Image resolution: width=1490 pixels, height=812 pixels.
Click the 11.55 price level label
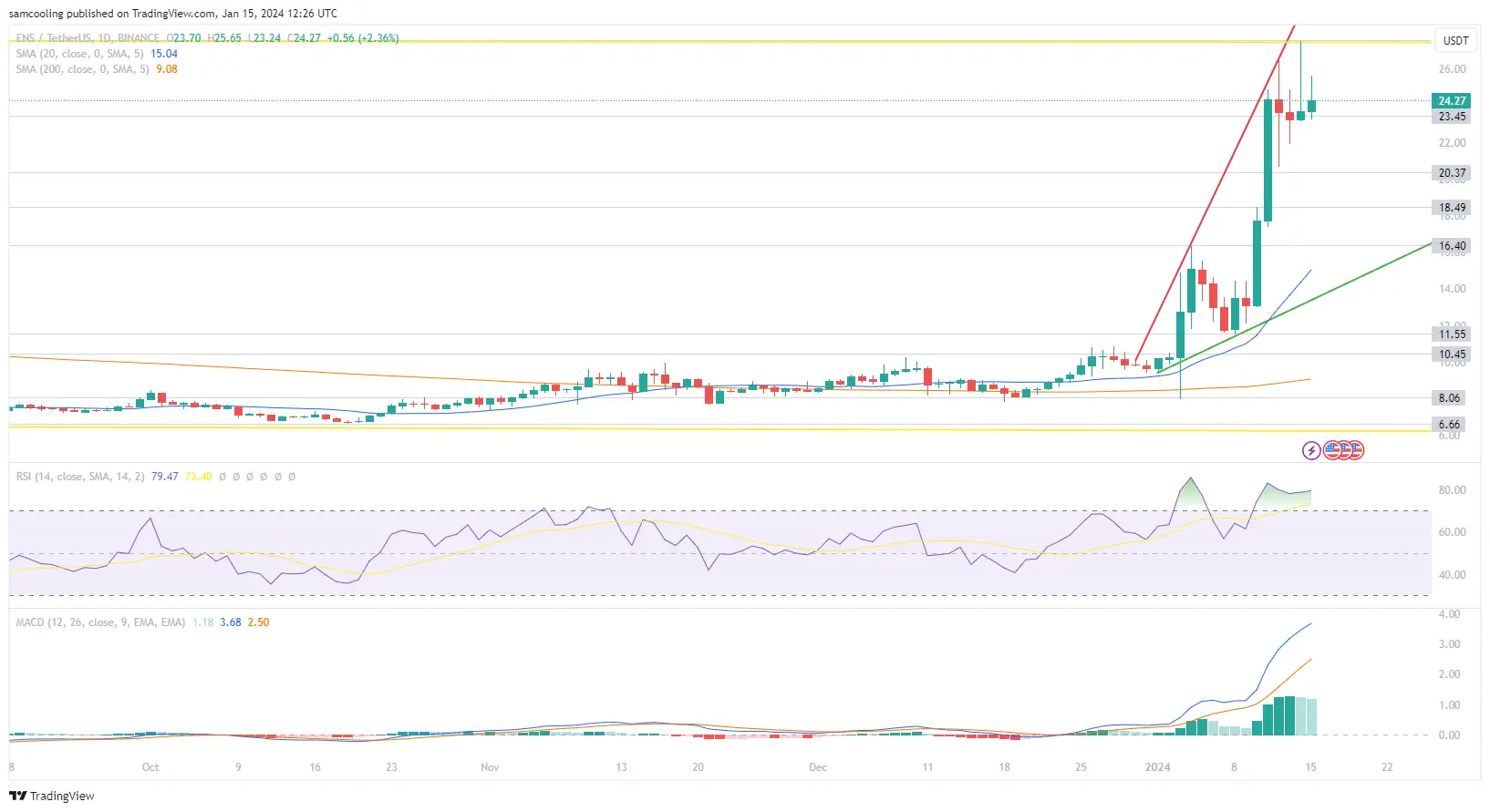(1452, 334)
